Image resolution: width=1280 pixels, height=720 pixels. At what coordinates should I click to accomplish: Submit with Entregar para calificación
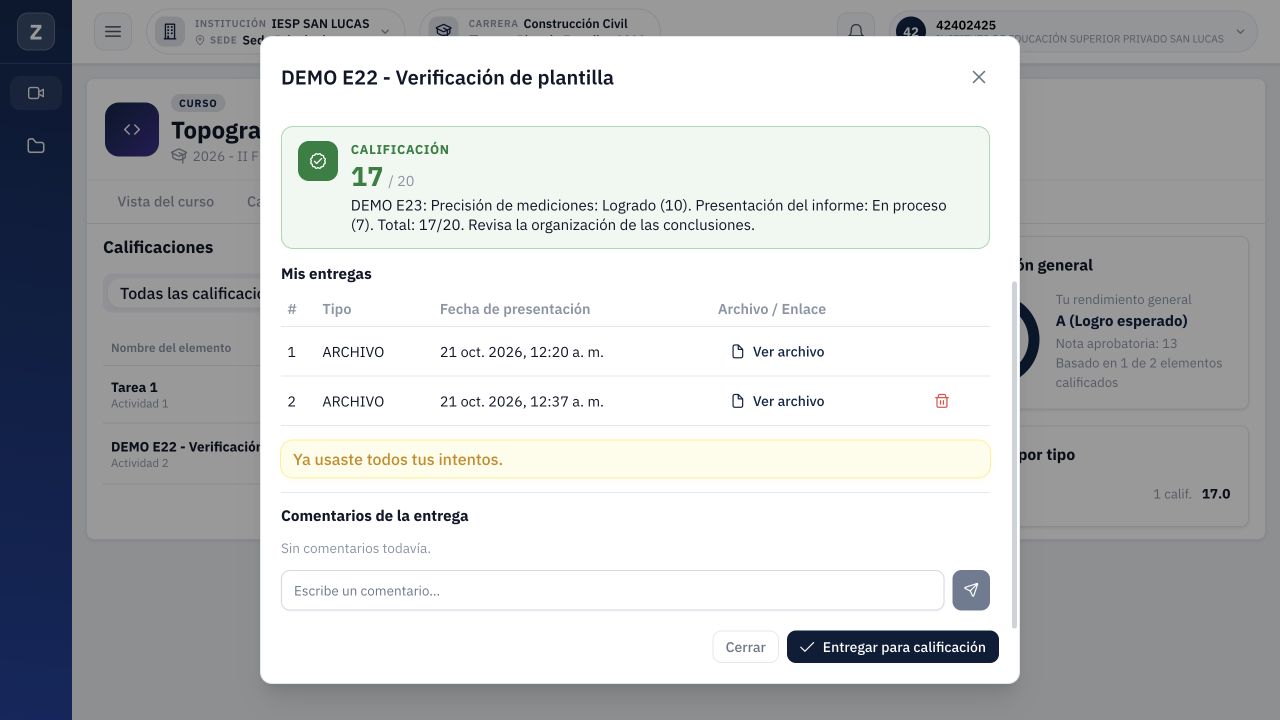[x=893, y=647]
